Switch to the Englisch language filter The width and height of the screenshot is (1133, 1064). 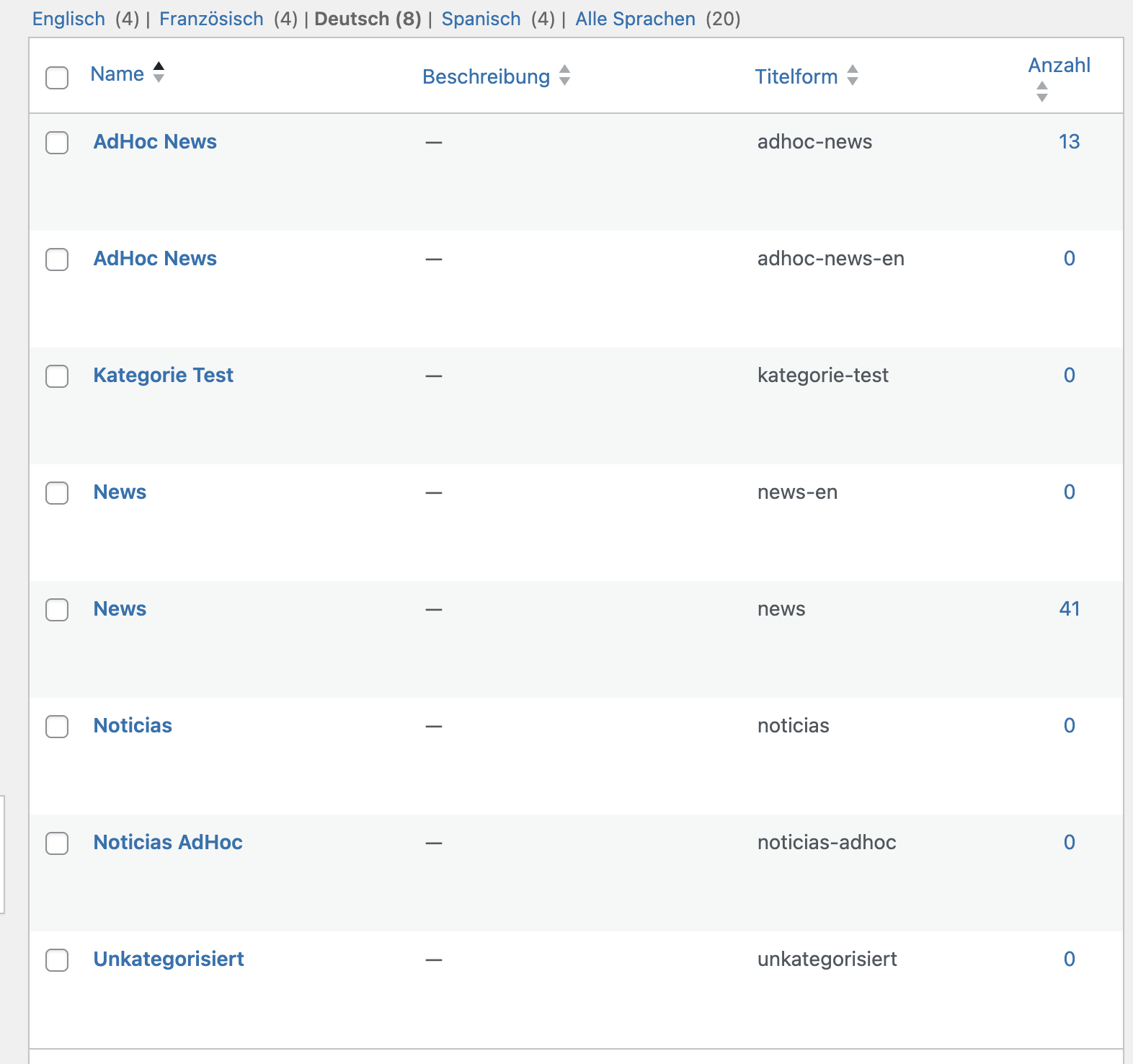(x=68, y=19)
